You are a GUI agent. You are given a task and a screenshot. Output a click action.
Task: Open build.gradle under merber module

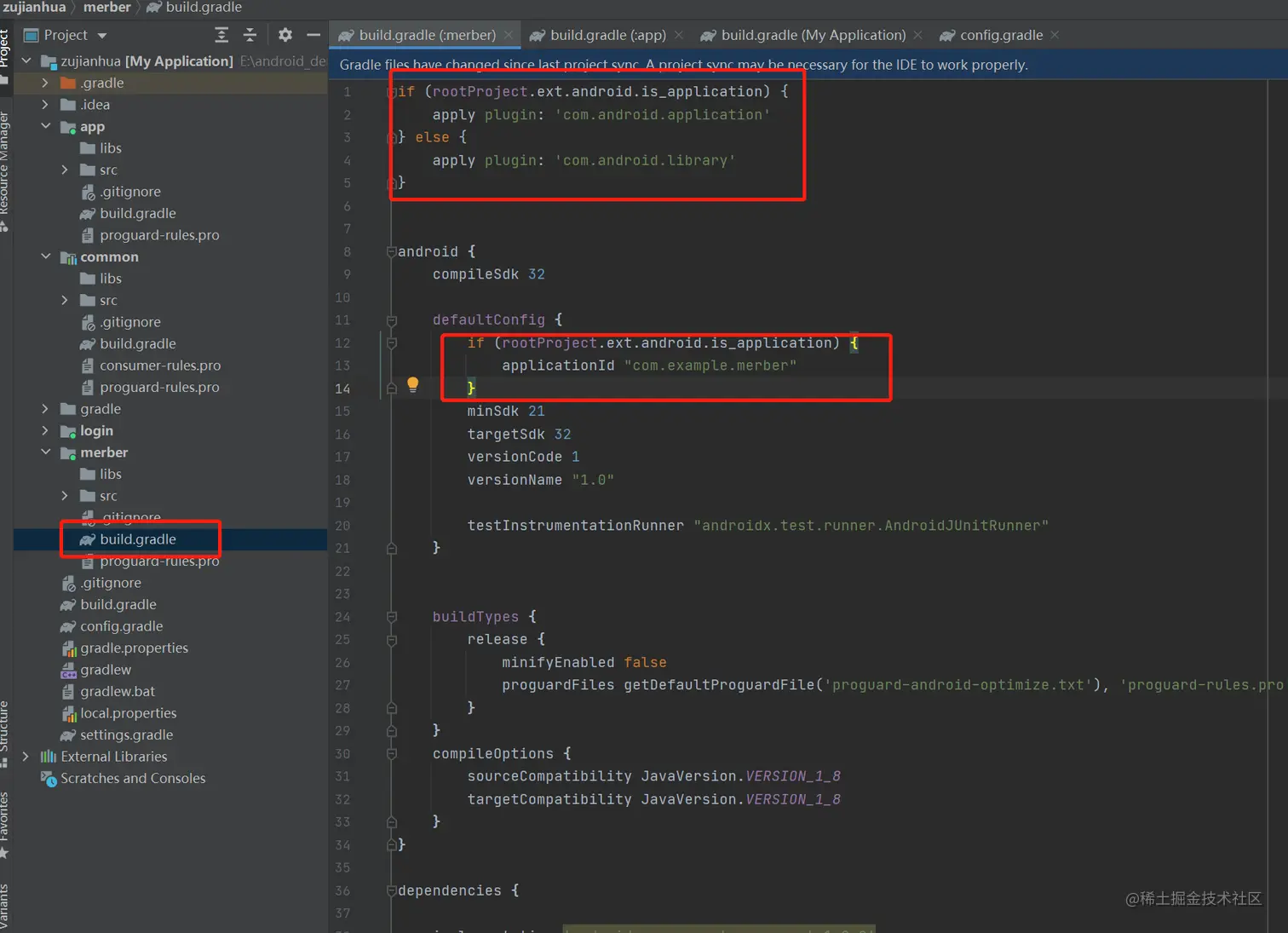click(x=128, y=539)
